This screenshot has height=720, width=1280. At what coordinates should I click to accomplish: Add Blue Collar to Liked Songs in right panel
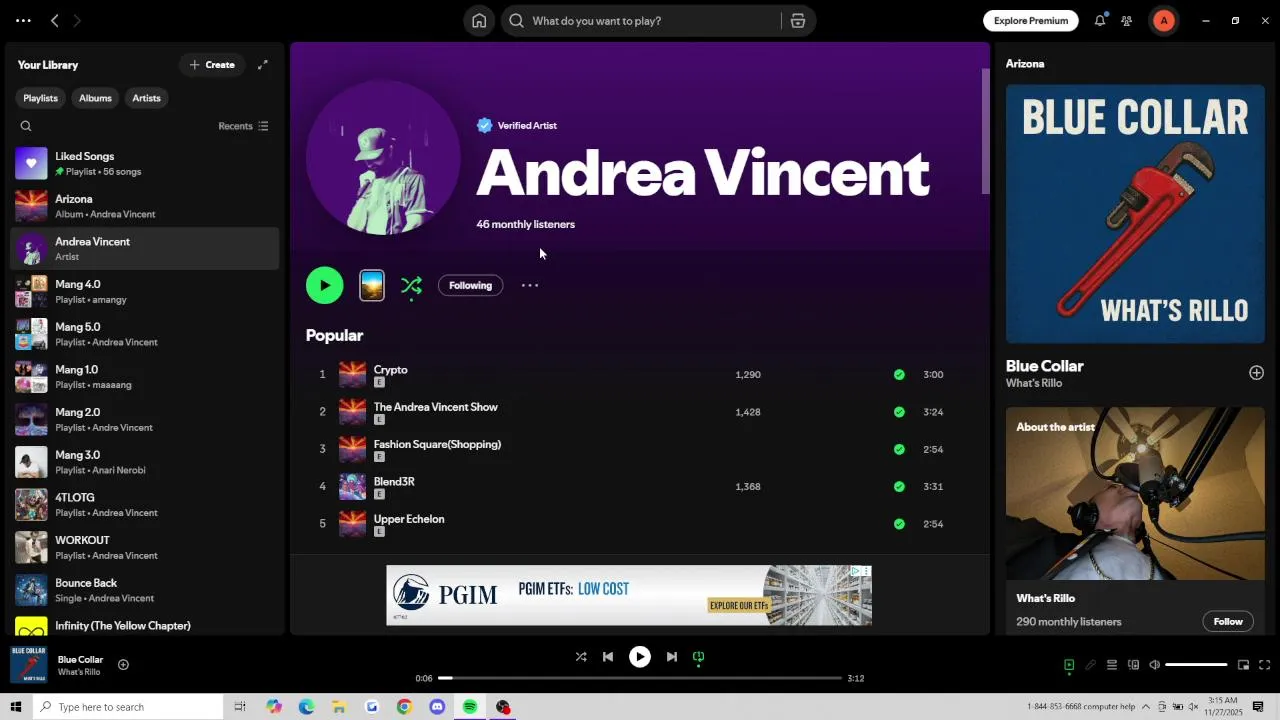(x=1256, y=373)
